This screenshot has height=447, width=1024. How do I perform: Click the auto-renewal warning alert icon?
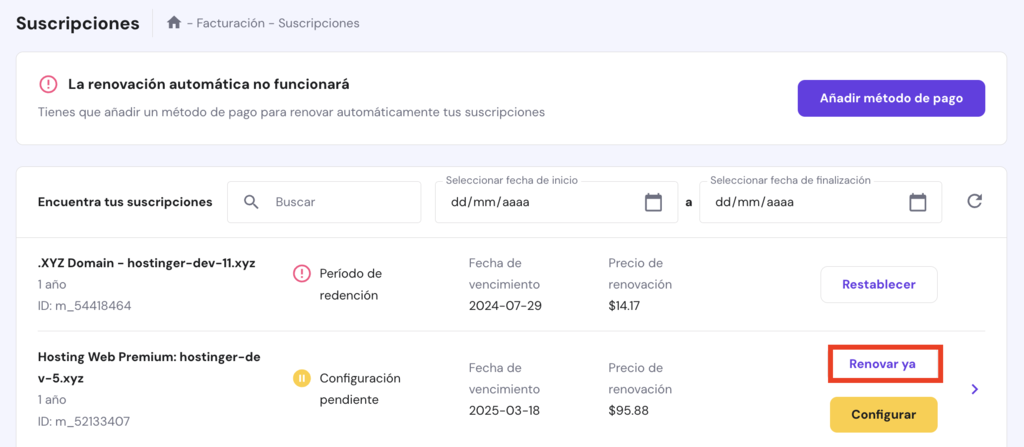tap(48, 84)
